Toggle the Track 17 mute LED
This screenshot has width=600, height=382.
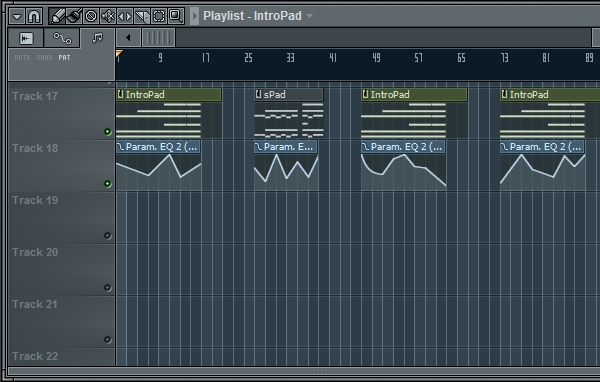(108, 132)
